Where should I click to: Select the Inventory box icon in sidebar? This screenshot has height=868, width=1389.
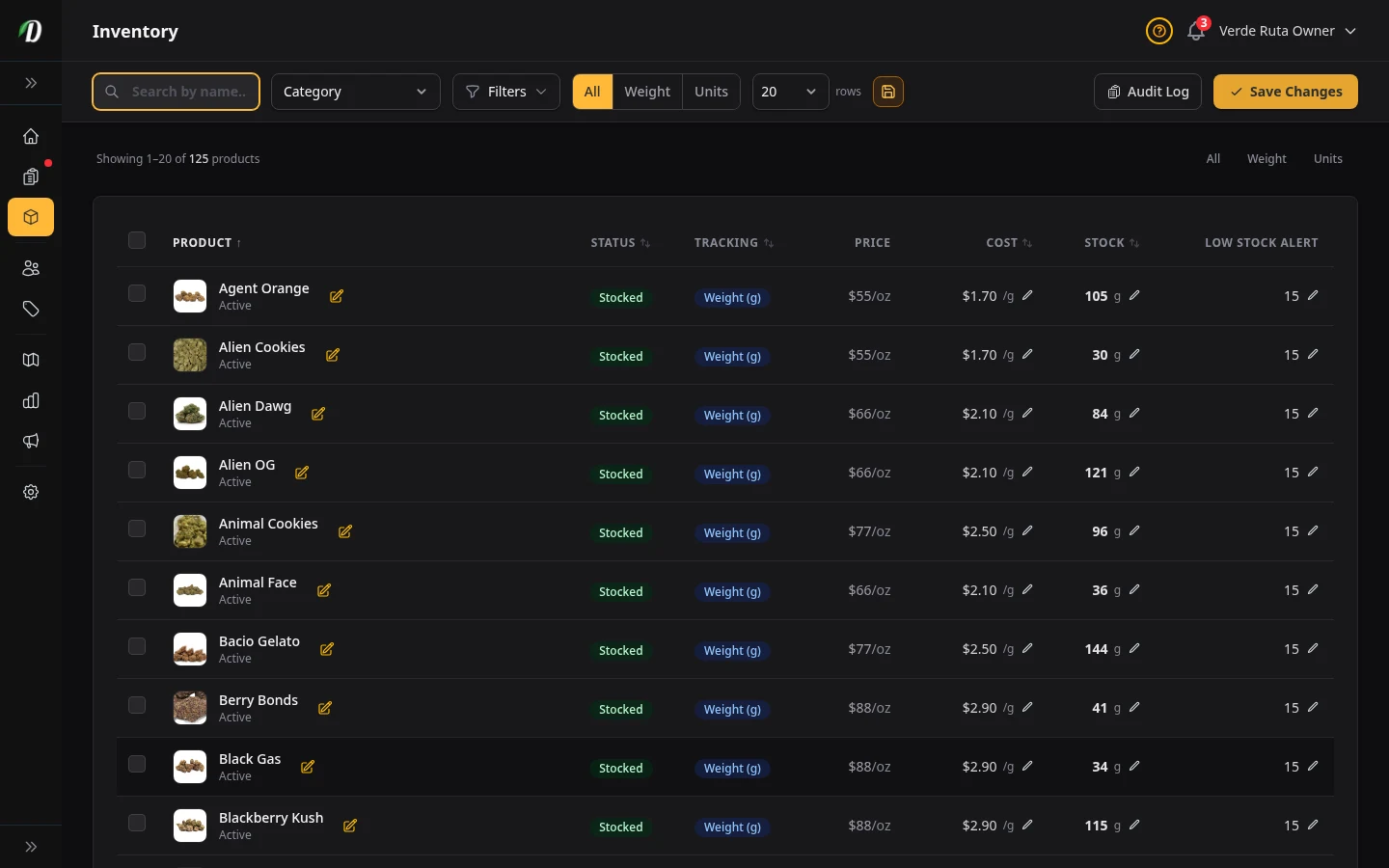coord(31,217)
